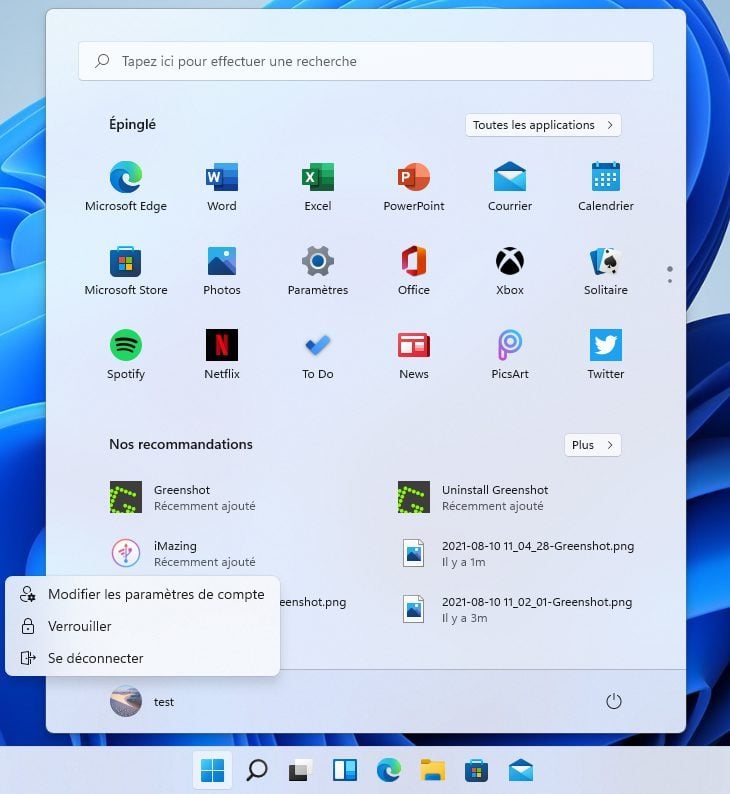
Task: Launch PicsArt from pinned apps
Action: 510,354
